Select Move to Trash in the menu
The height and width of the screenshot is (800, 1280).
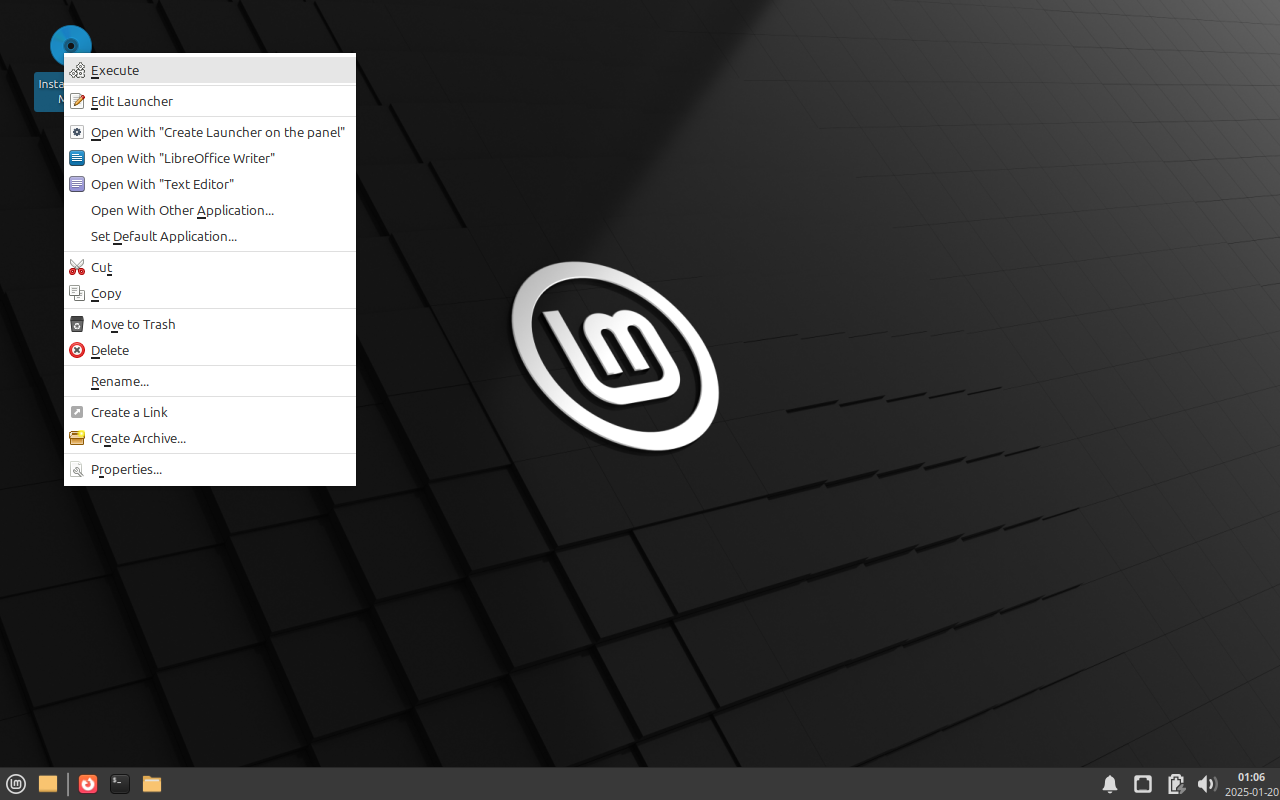(210, 324)
